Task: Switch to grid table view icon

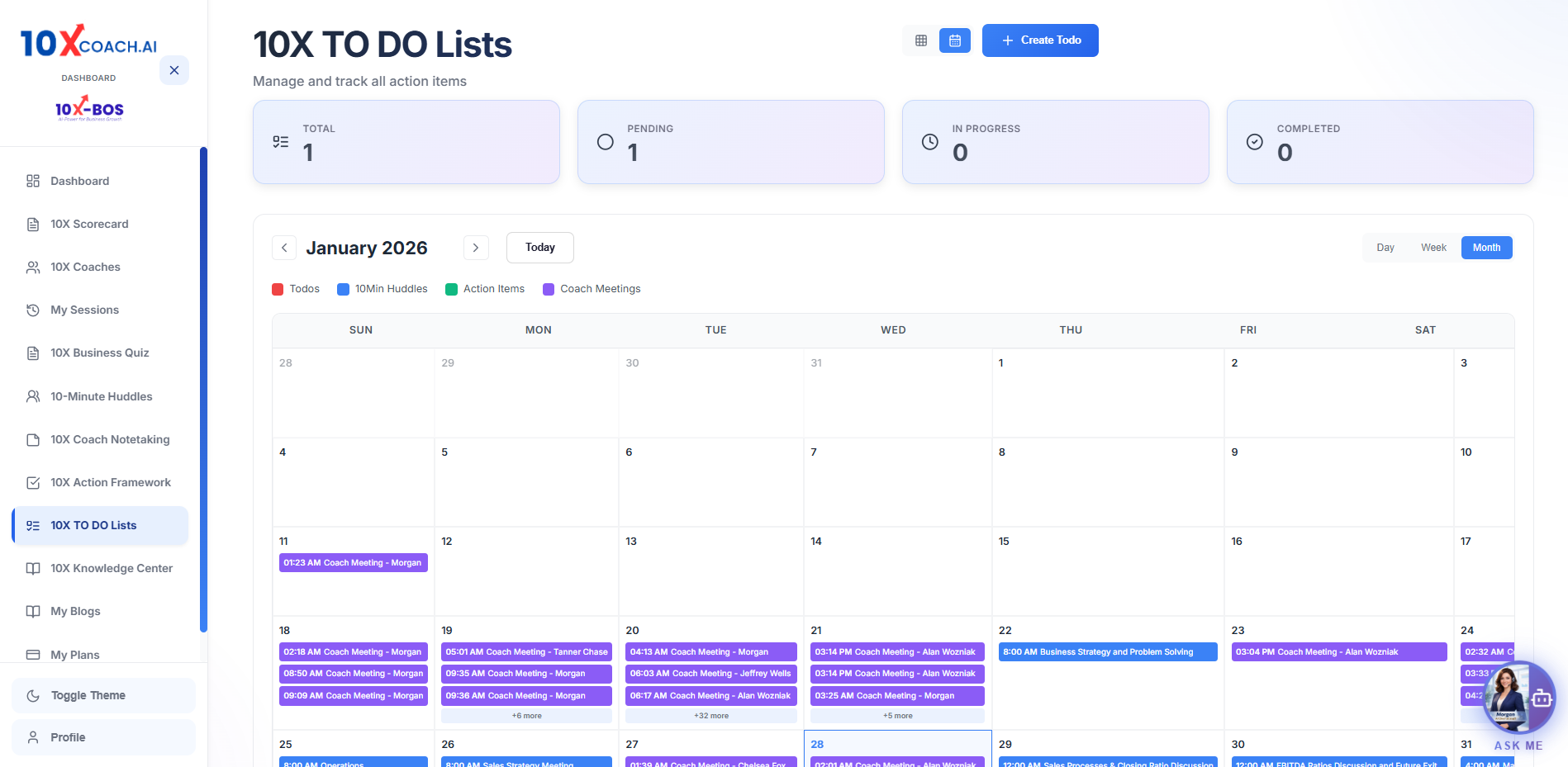Action: pos(921,40)
